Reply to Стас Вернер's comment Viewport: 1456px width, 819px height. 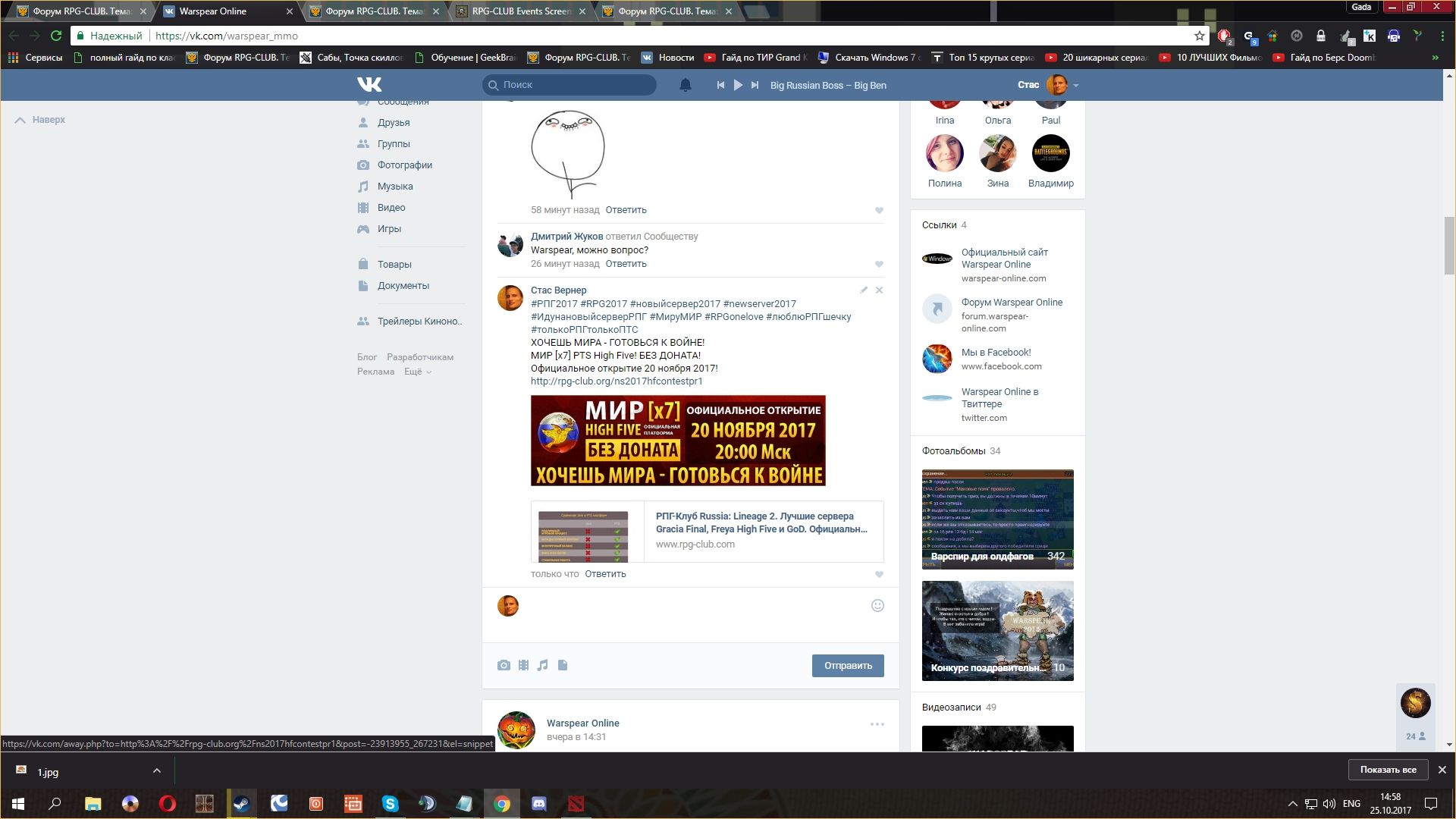coord(605,574)
